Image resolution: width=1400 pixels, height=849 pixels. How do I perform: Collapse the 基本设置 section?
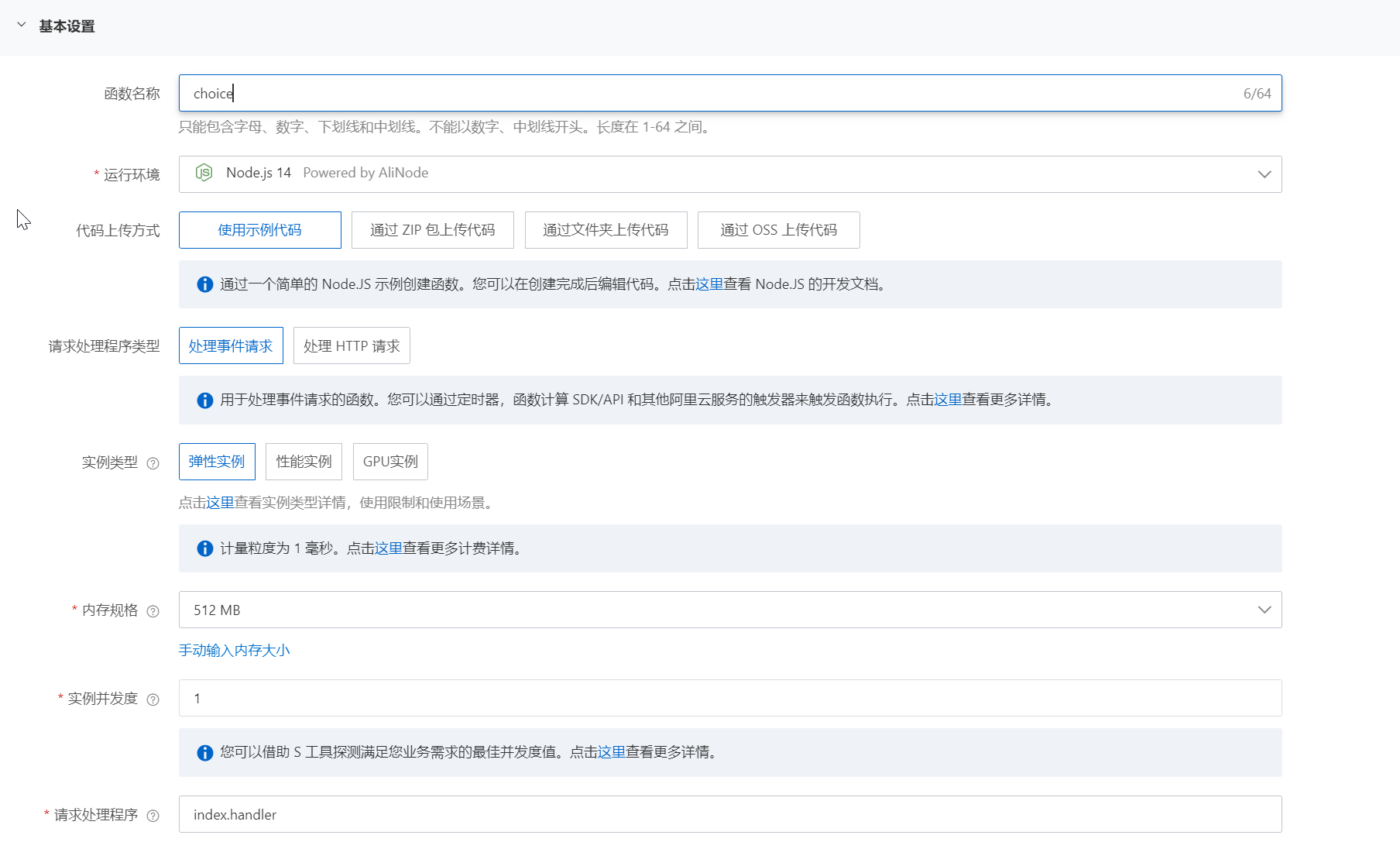click(x=22, y=26)
